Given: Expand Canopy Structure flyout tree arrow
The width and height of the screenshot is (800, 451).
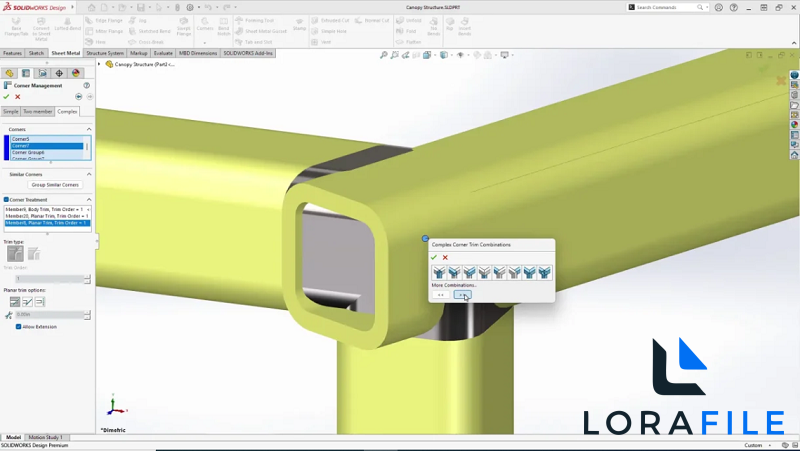Looking at the screenshot, I should [99, 64].
